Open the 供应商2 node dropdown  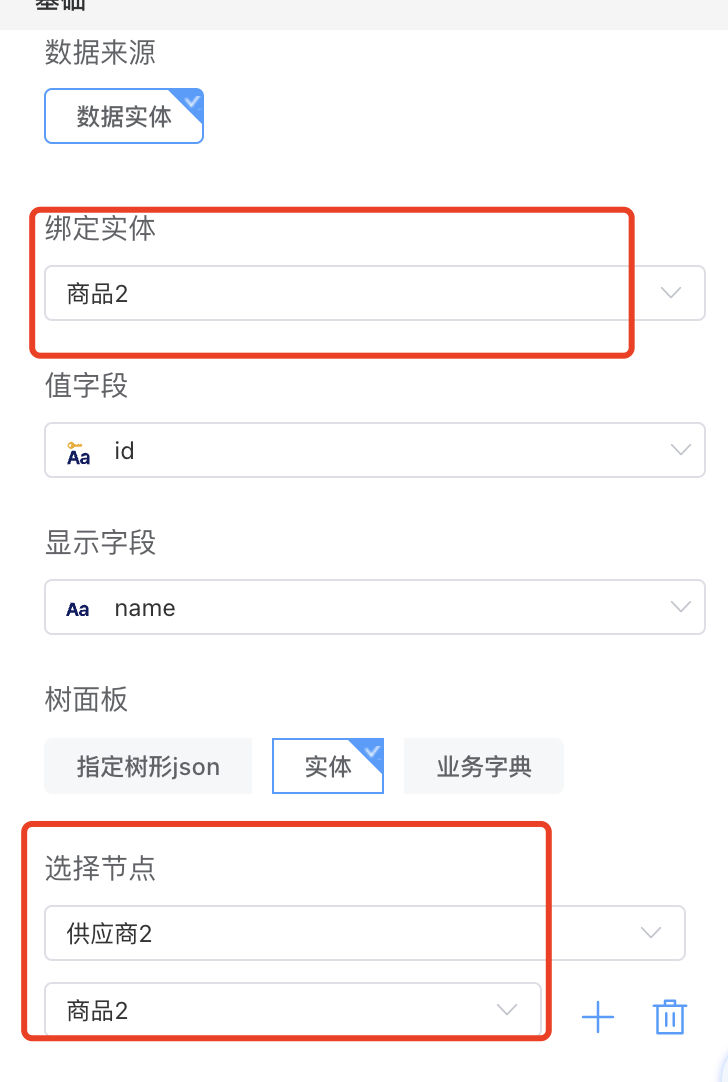[340, 933]
